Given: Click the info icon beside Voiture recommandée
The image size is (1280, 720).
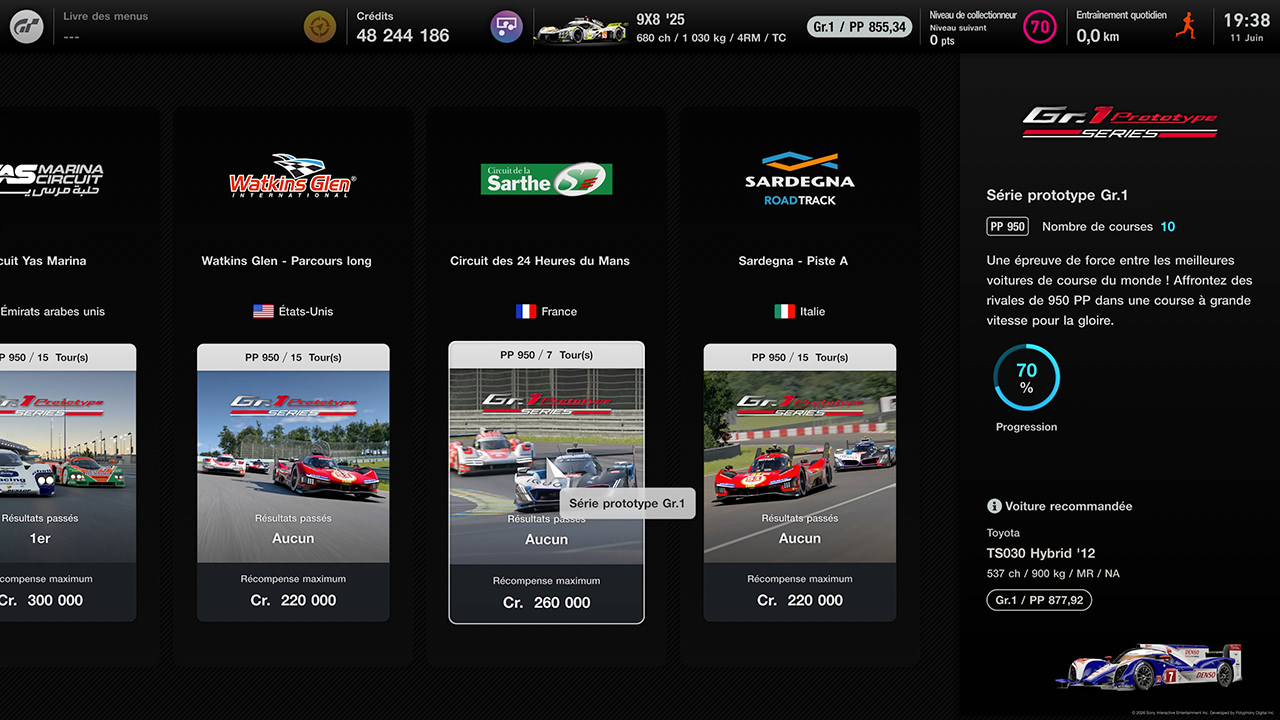Looking at the screenshot, I should [994, 506].
